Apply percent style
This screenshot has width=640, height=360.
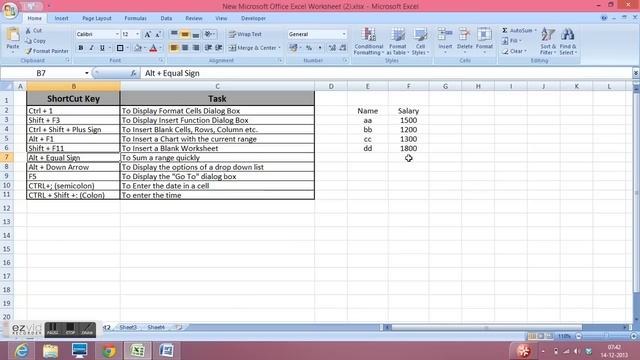(309, 48)
